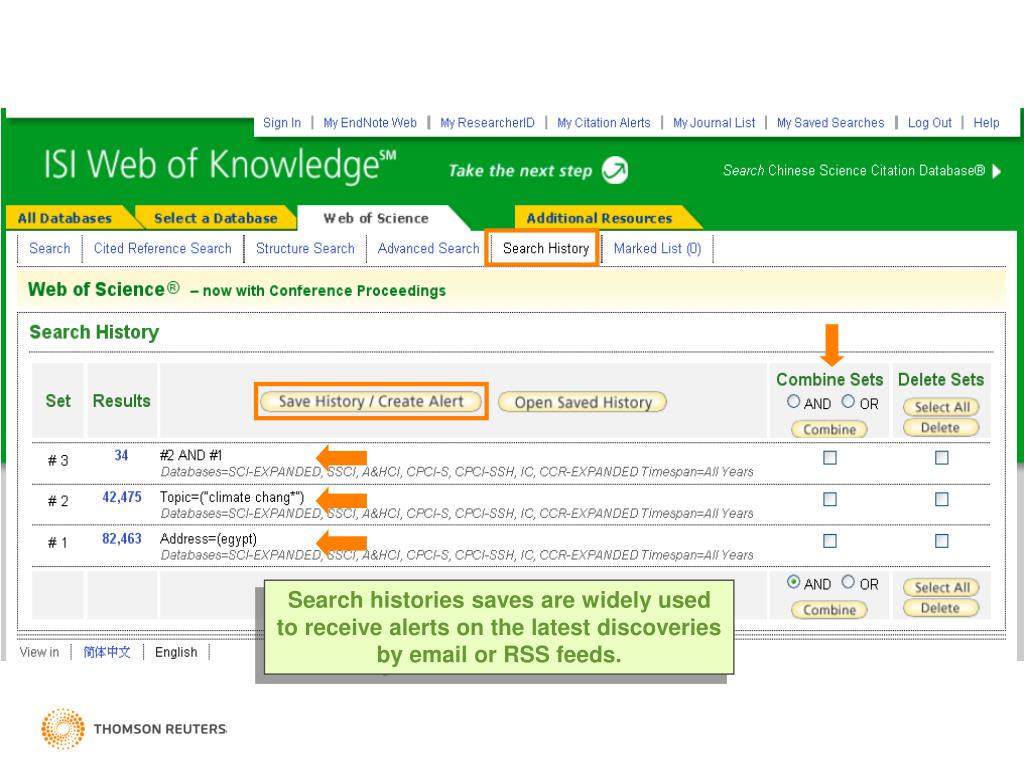Open the 34 results for set #3

tap(121, 455)
